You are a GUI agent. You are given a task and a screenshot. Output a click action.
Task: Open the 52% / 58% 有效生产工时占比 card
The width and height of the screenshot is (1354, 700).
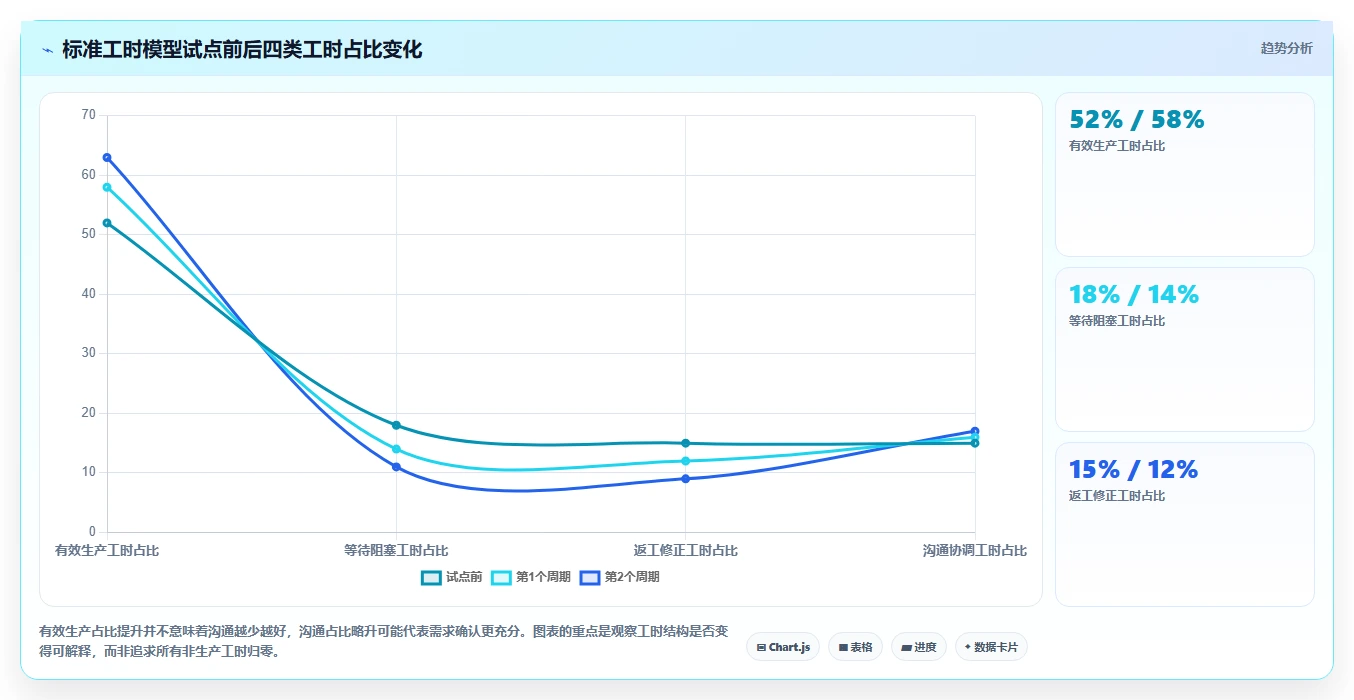(1185, 175)
